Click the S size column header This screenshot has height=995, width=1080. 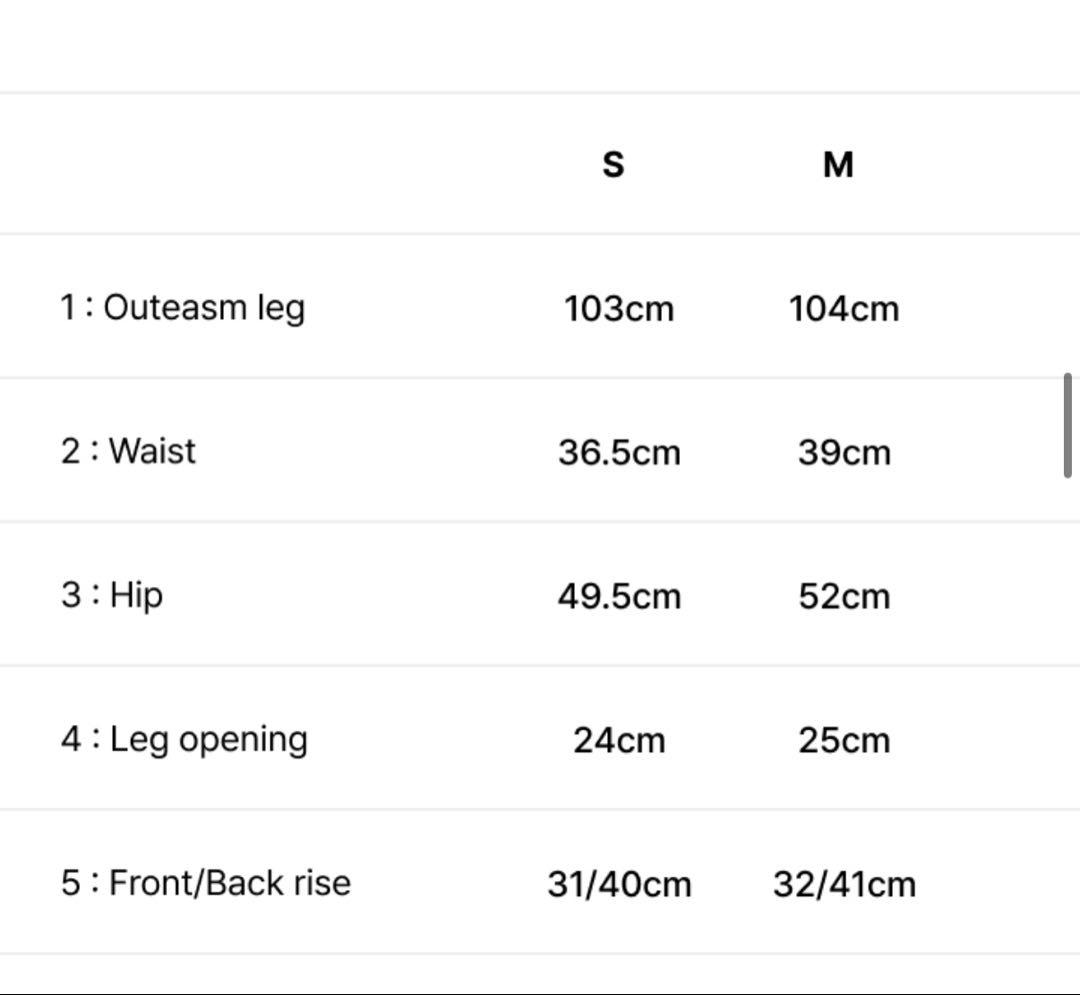coord(613,164)
